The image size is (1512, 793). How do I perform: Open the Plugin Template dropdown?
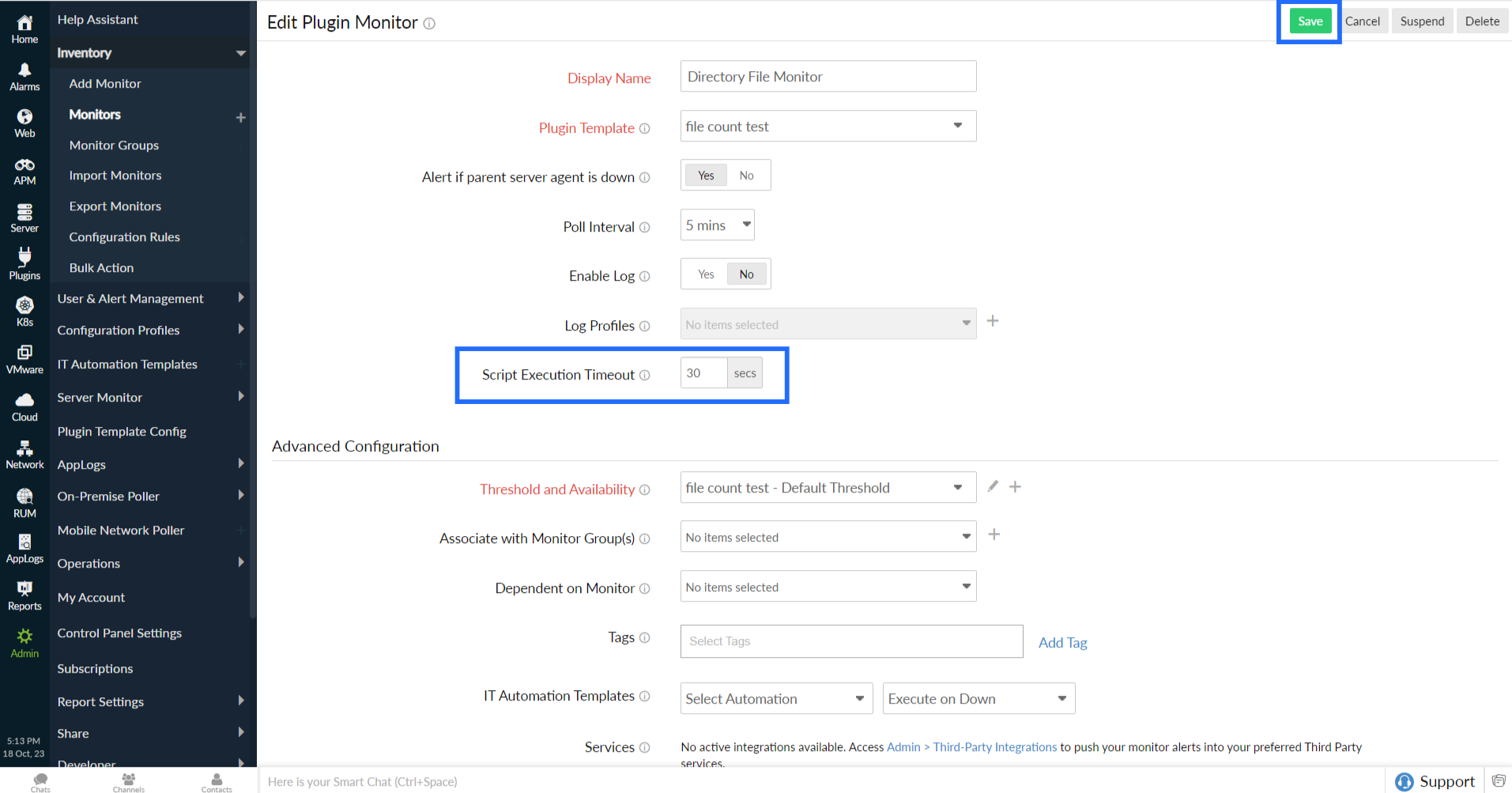pos(828,127)
